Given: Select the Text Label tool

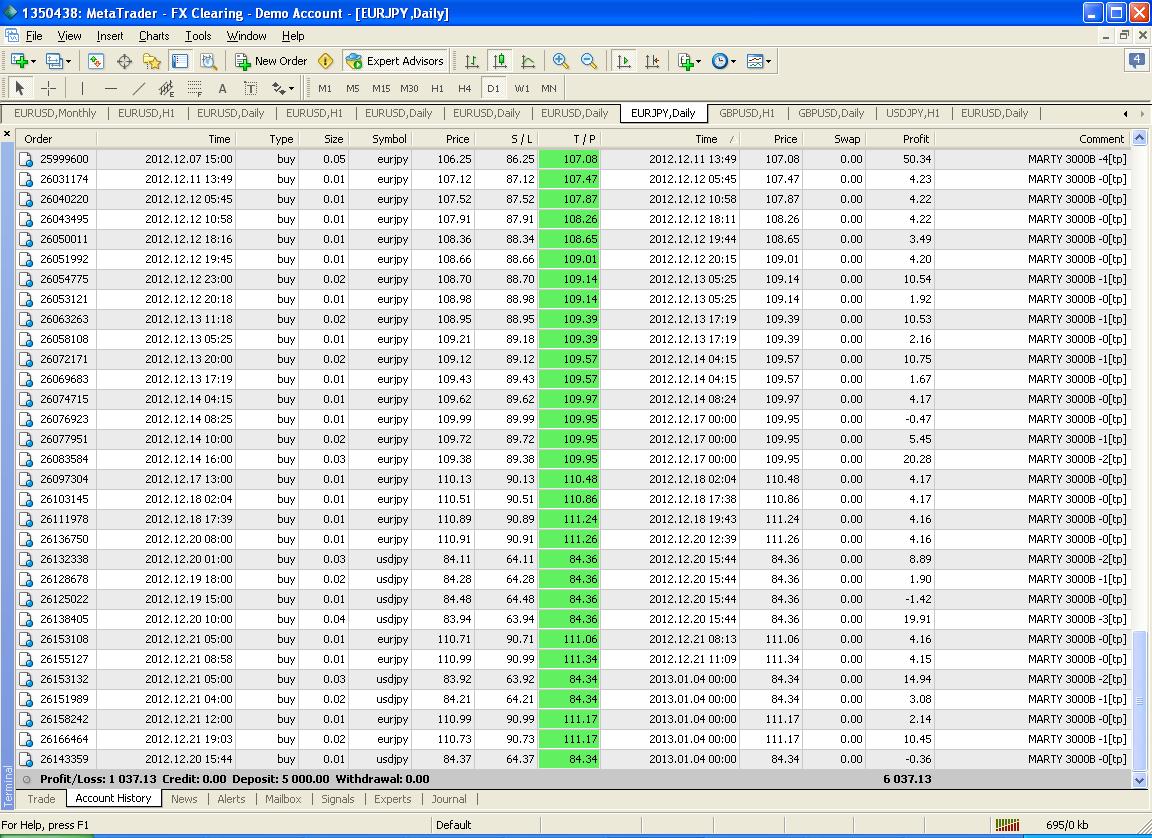Looking at the screenshot, I should (251, 89).
